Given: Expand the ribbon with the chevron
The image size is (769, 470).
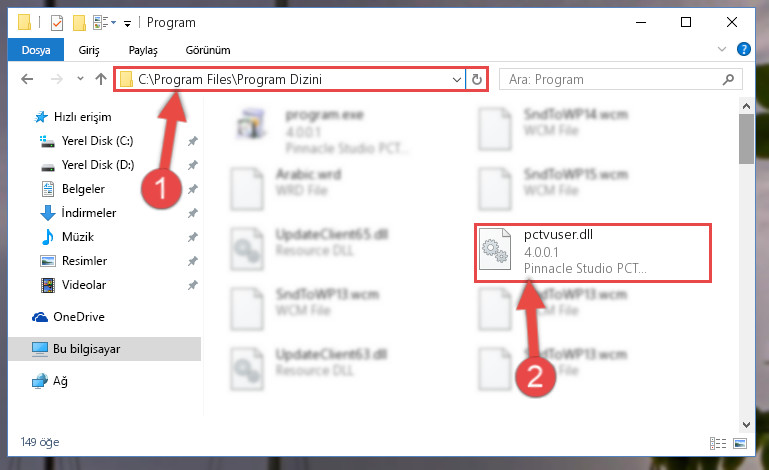Looking at the screenshot, I should [721, 49].
